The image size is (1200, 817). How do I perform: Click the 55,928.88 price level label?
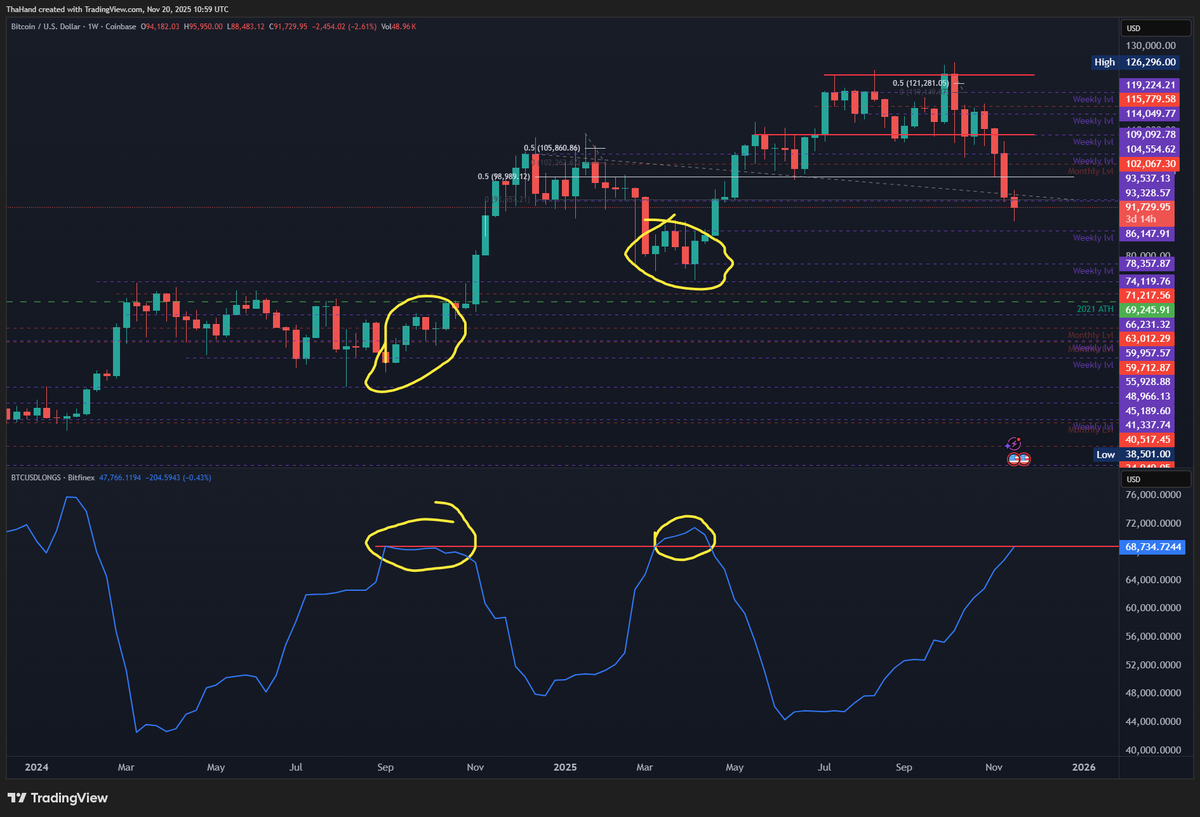point(1148,382)
